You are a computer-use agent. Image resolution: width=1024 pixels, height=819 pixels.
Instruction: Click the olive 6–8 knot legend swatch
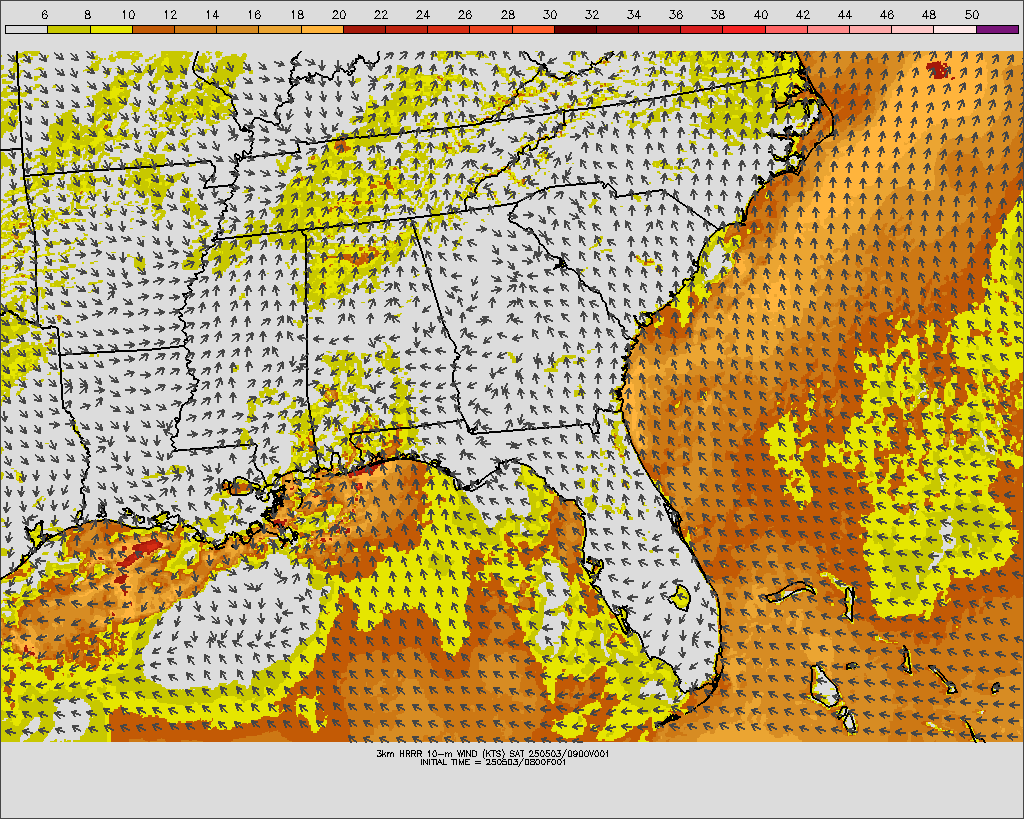click(69, 29)
